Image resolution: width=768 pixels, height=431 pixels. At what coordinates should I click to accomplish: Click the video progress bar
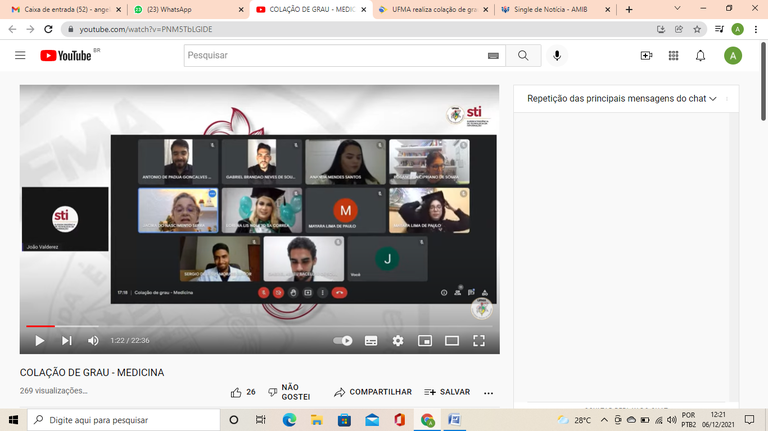click(260, 326)
